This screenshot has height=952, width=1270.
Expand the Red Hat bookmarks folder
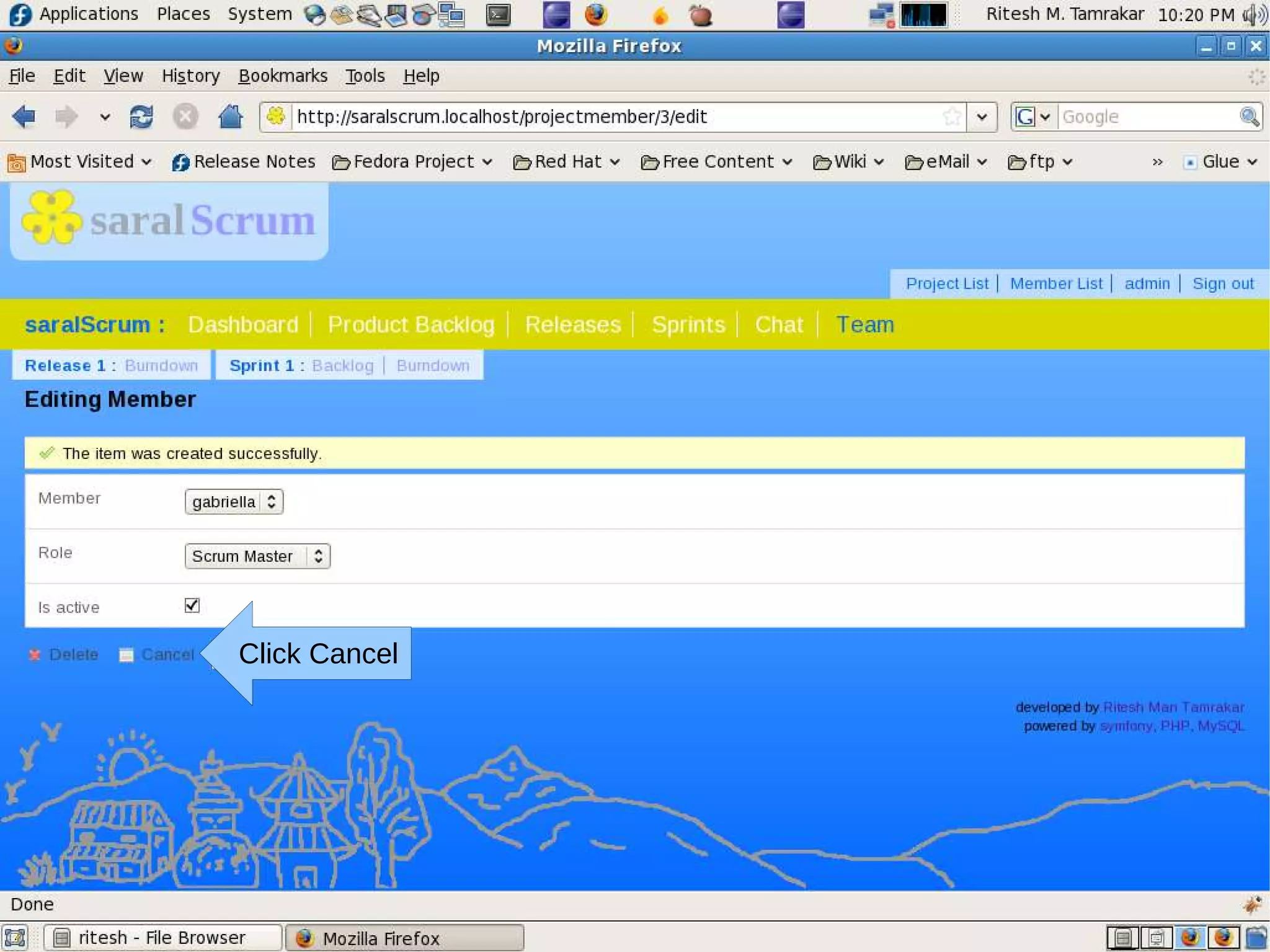pyautogui.click(x=567, y=162)
